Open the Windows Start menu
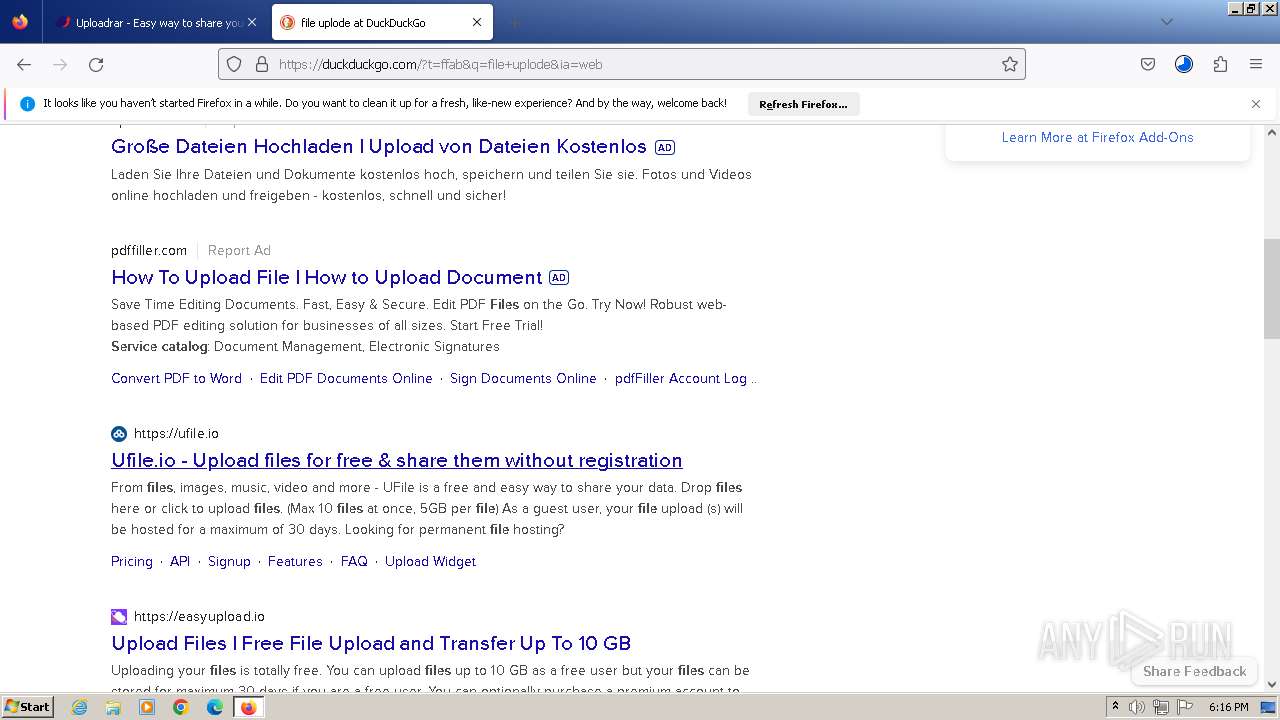Image resolution: width=1280 pixels, height=720 pixels. tap(27, 707)
